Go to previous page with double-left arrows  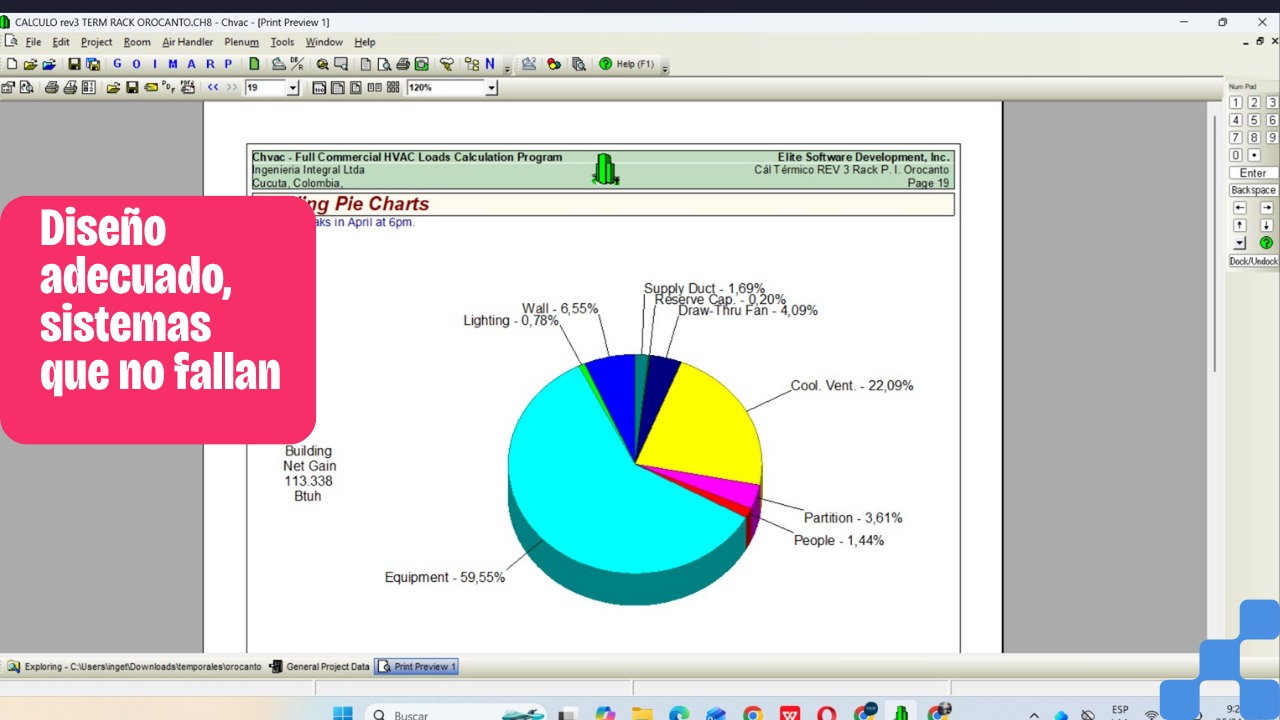[x=213, y=88]
